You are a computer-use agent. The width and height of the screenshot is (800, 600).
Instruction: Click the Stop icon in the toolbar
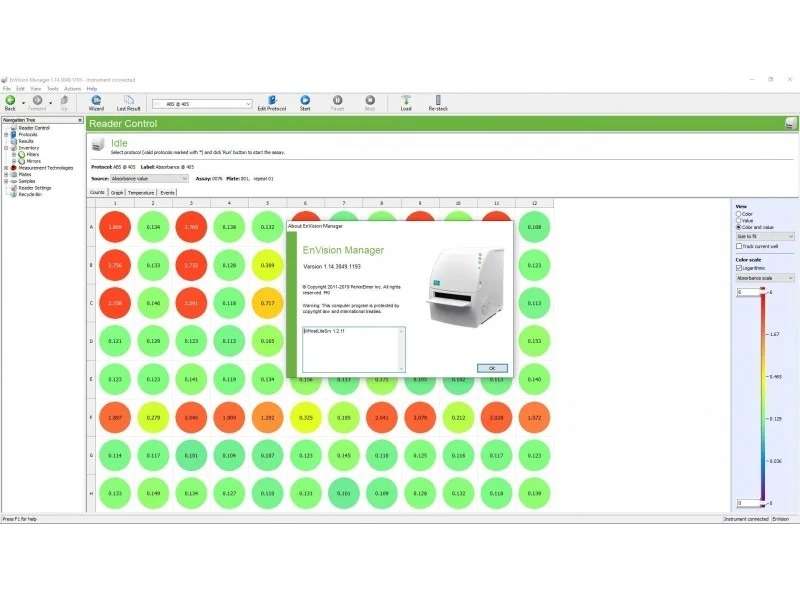(x=370, y=100)
